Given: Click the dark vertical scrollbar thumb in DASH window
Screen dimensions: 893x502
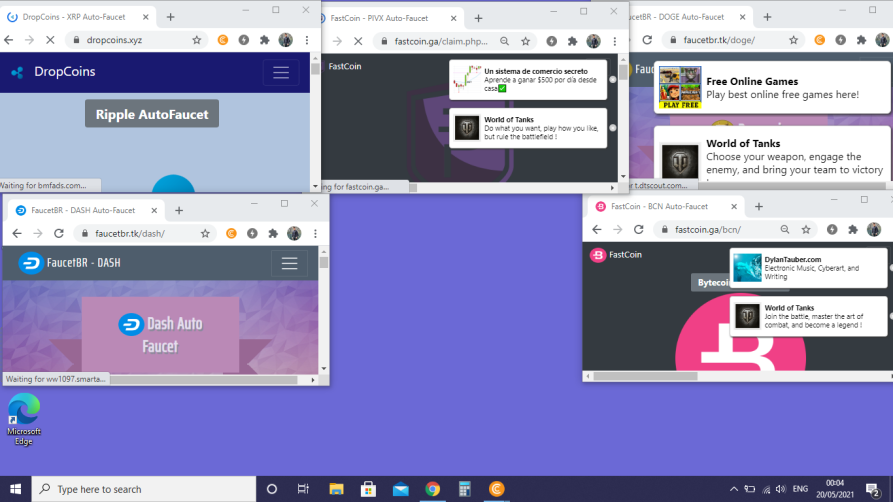Looking at the screenshot, I should [323, 262].
